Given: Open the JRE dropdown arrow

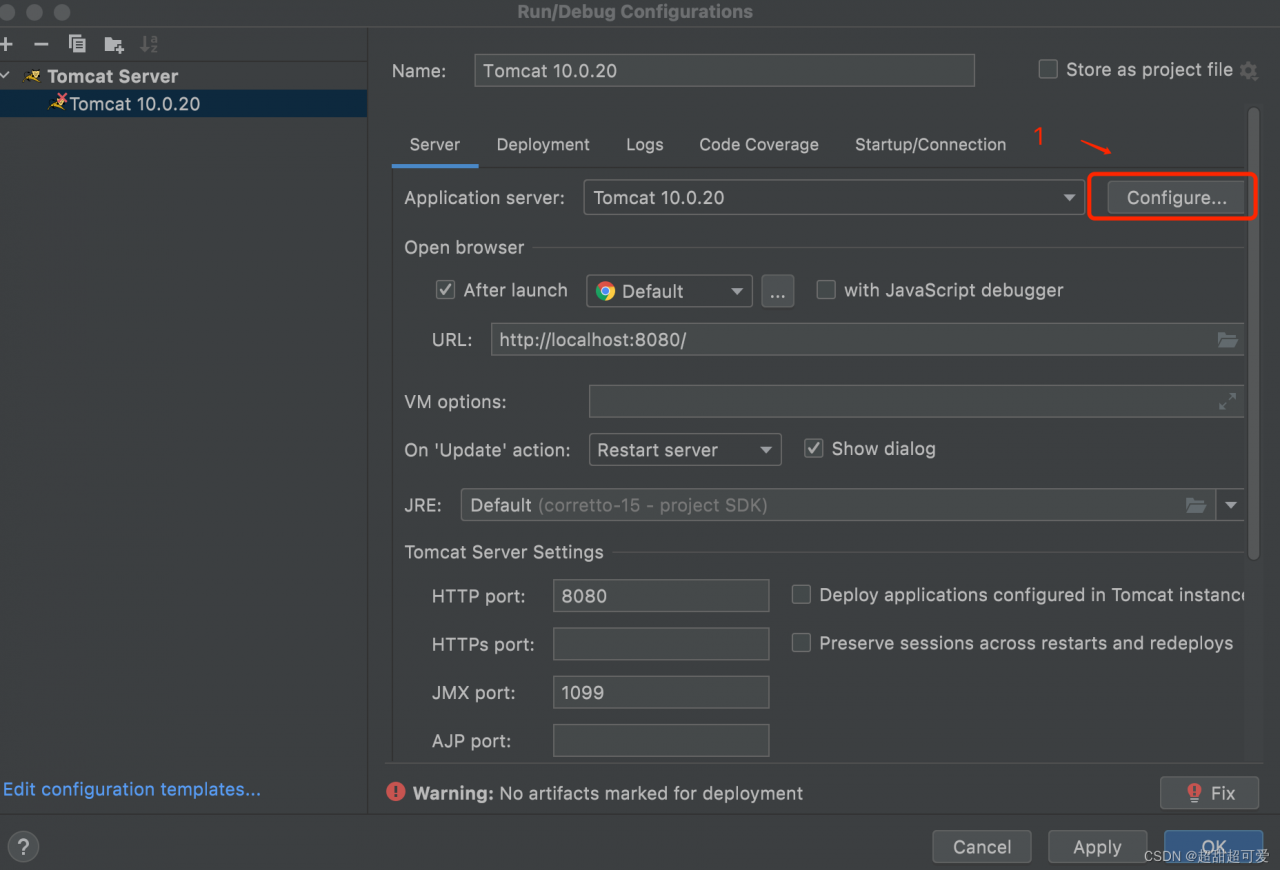Looking at the screenshot, I should (x=1231, y=505).
